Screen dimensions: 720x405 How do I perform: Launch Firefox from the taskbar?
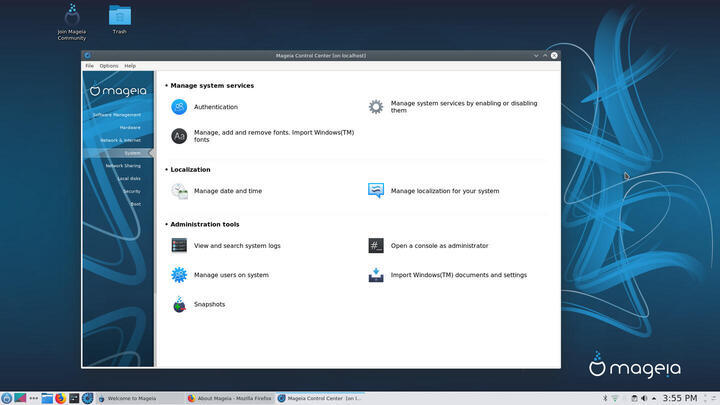(x=60, y=398)
